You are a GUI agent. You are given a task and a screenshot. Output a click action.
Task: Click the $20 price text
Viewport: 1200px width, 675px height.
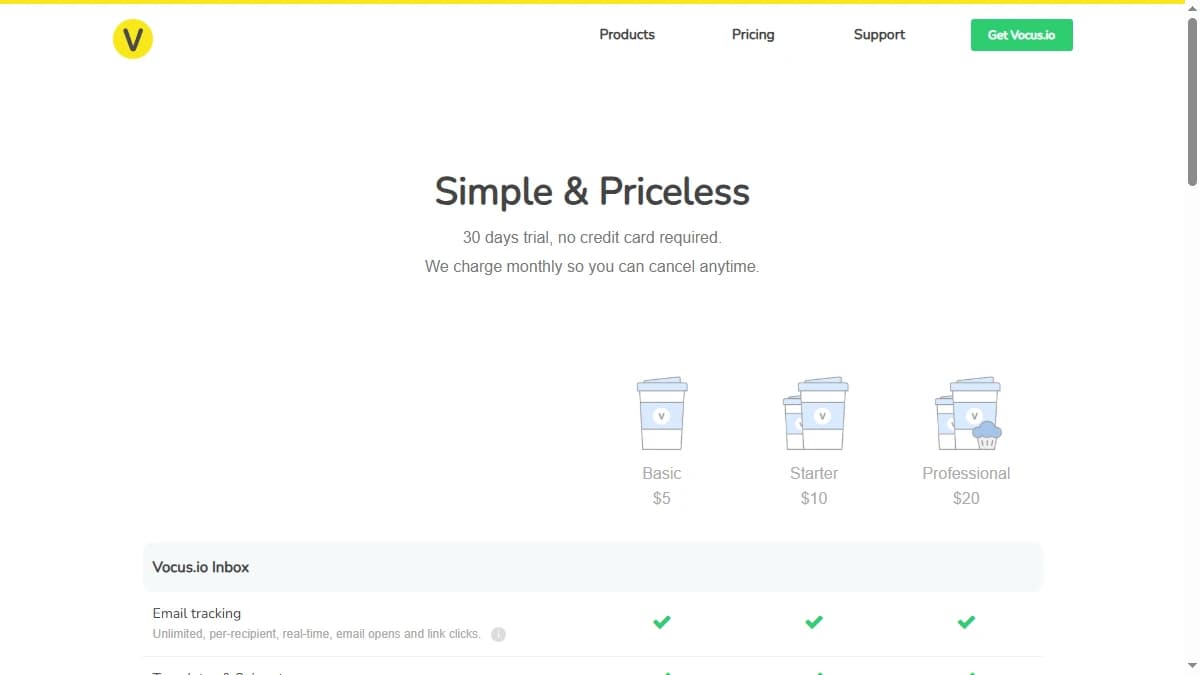point(966,498)
